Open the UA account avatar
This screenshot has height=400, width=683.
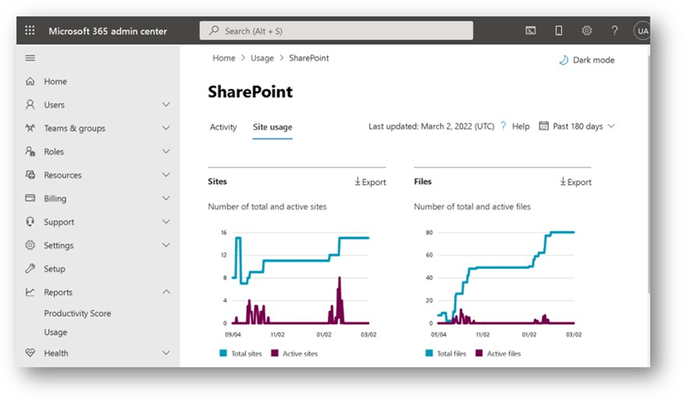point(642,31)
